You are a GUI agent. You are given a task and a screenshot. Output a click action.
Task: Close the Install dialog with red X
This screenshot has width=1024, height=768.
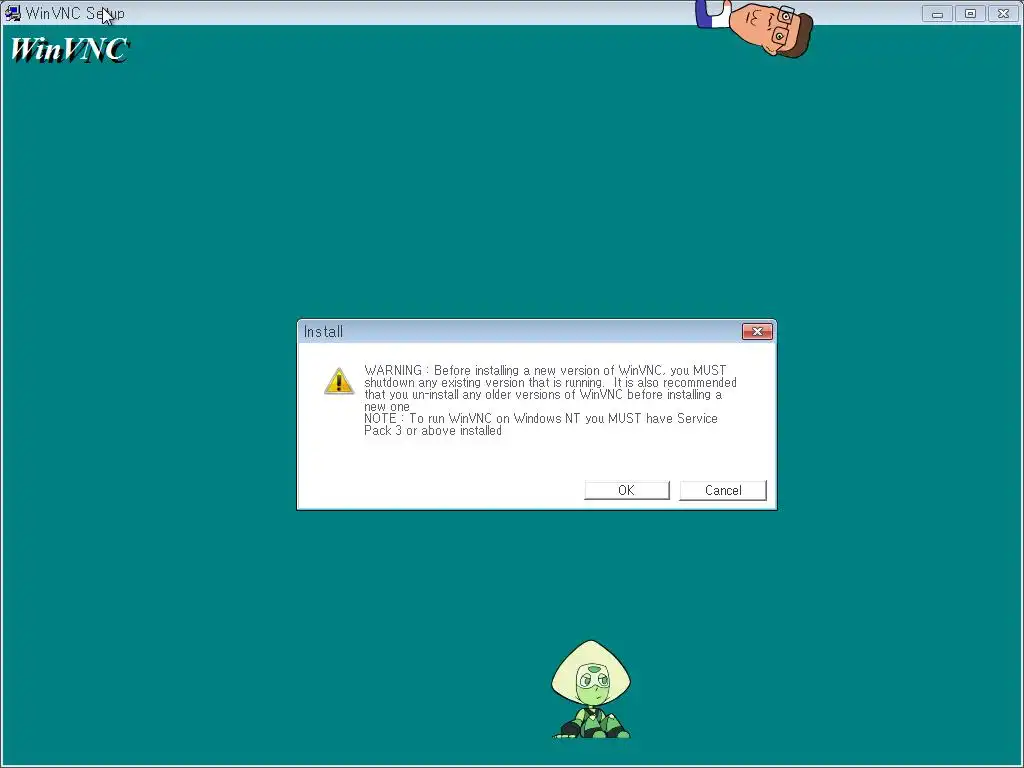click(757, 332)
